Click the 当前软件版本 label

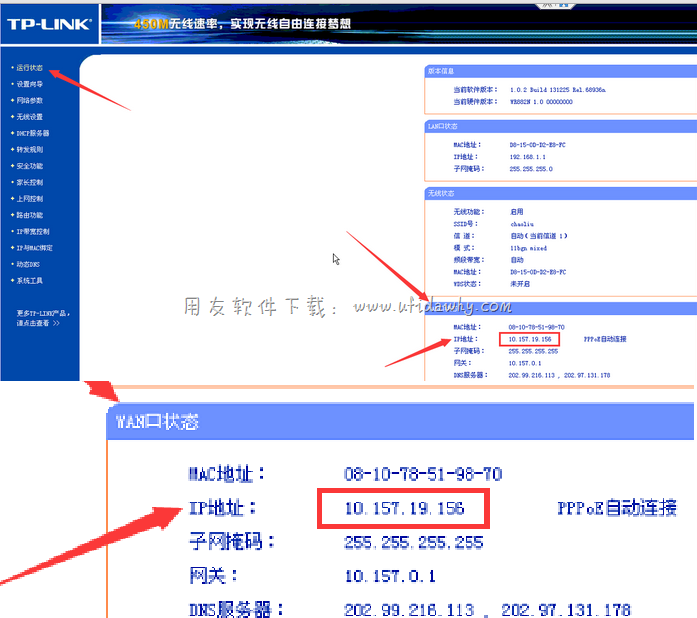(475, 90)
